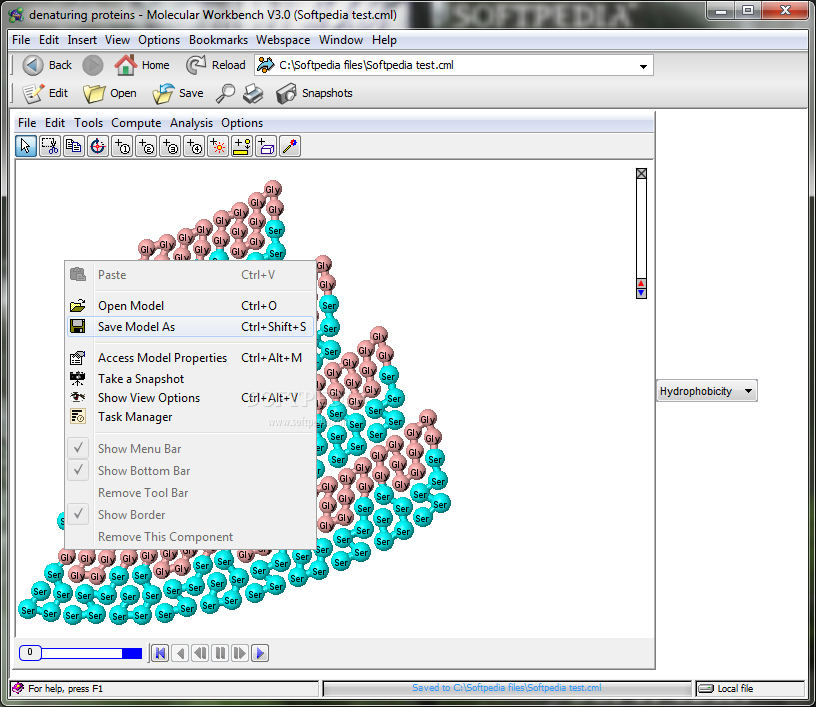816x707 pixels.
Task: Click the blue down arrow on heat bar
Action: click(x=641, y=293)
